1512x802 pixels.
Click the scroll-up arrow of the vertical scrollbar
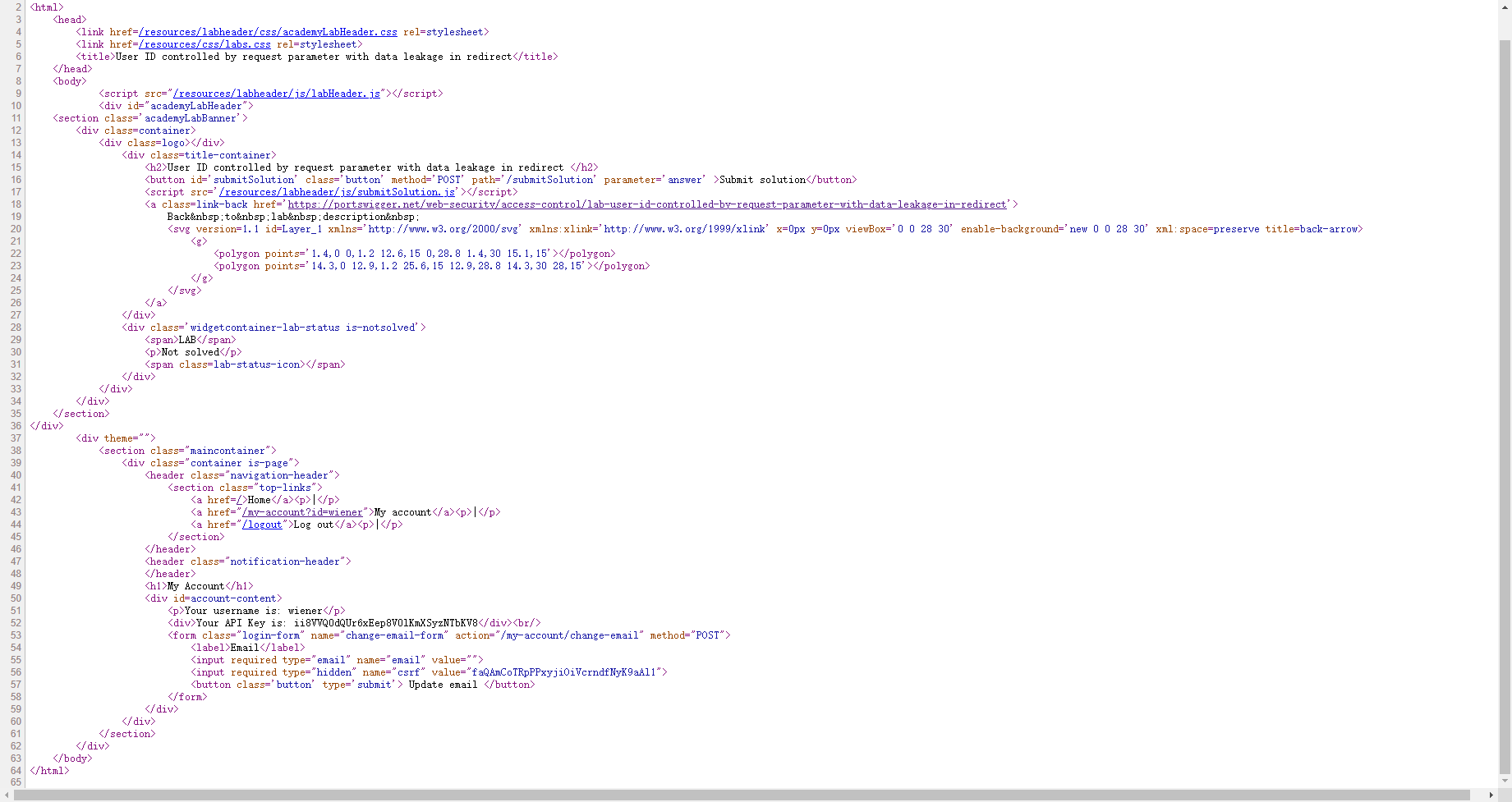(x=1505, y=6)
